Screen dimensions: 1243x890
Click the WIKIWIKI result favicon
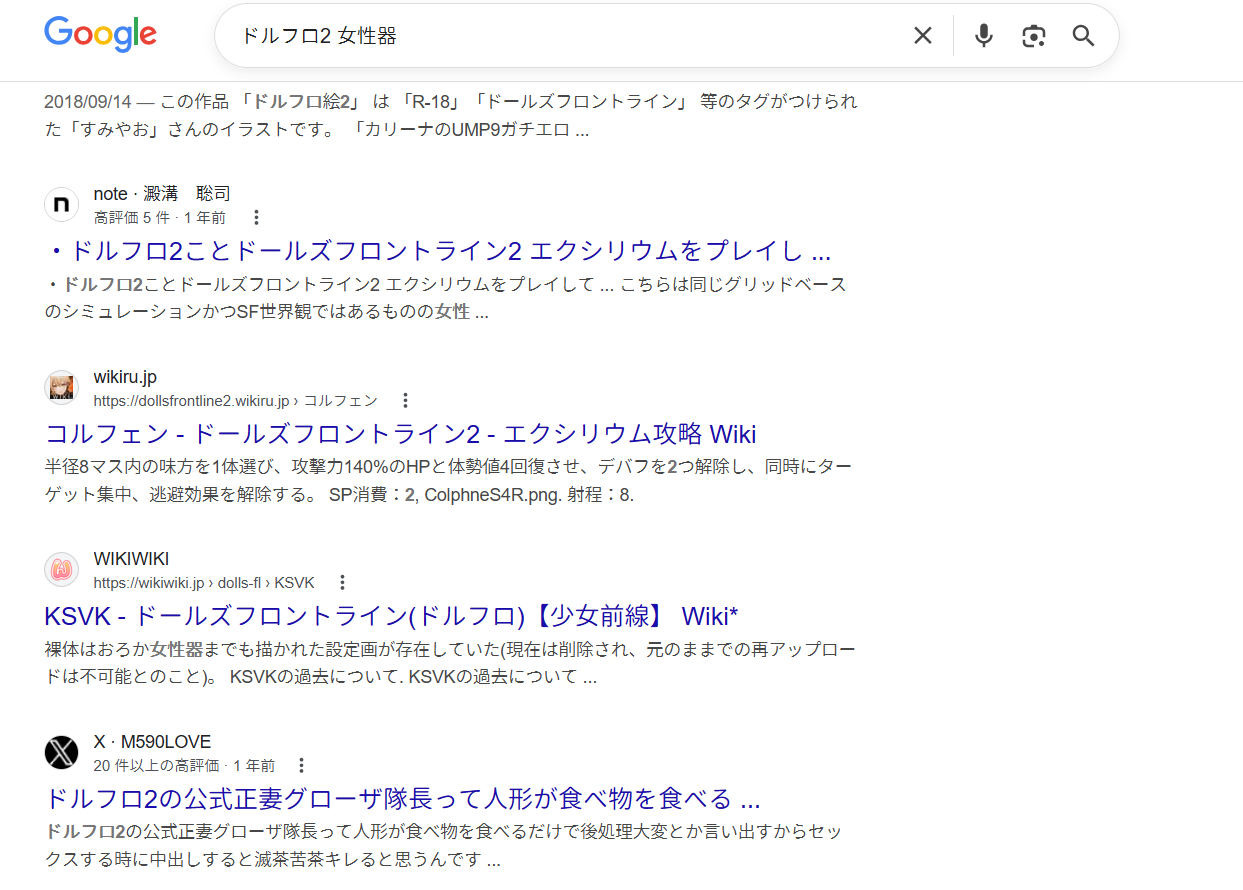click(x=61, y=570)
